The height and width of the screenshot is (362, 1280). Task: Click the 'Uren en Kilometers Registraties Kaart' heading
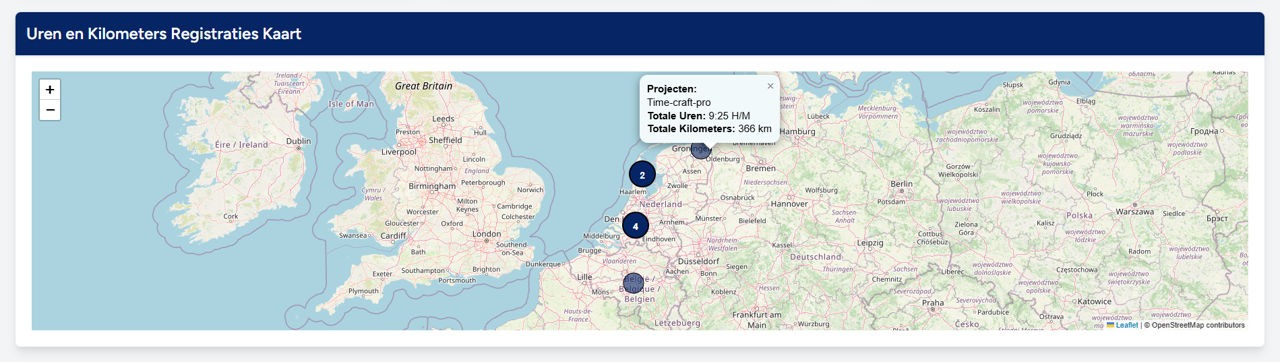(x=164, y=34)
